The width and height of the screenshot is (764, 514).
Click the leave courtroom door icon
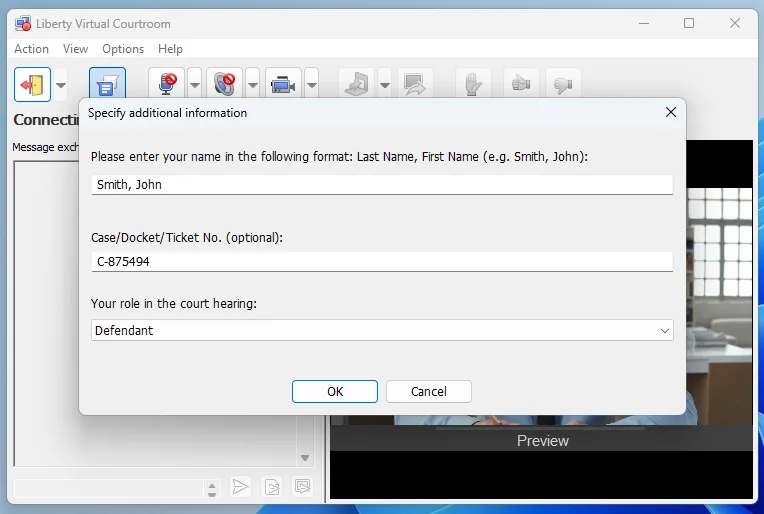tap(32, 85)
